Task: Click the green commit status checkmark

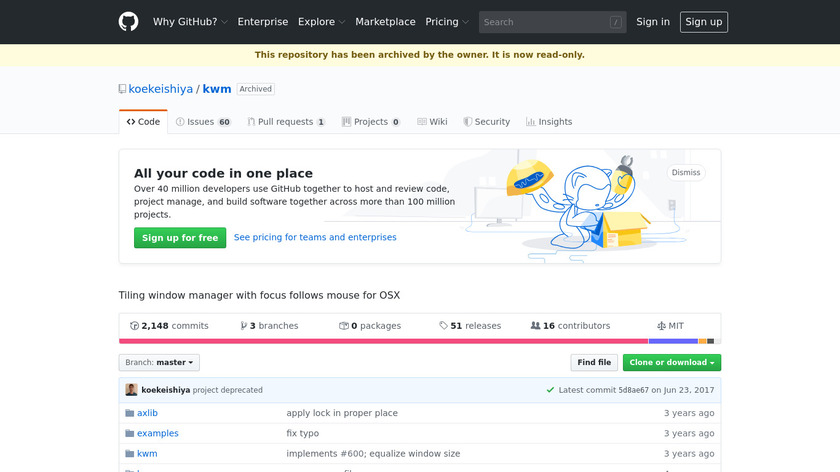Action: tap(550, 390)
